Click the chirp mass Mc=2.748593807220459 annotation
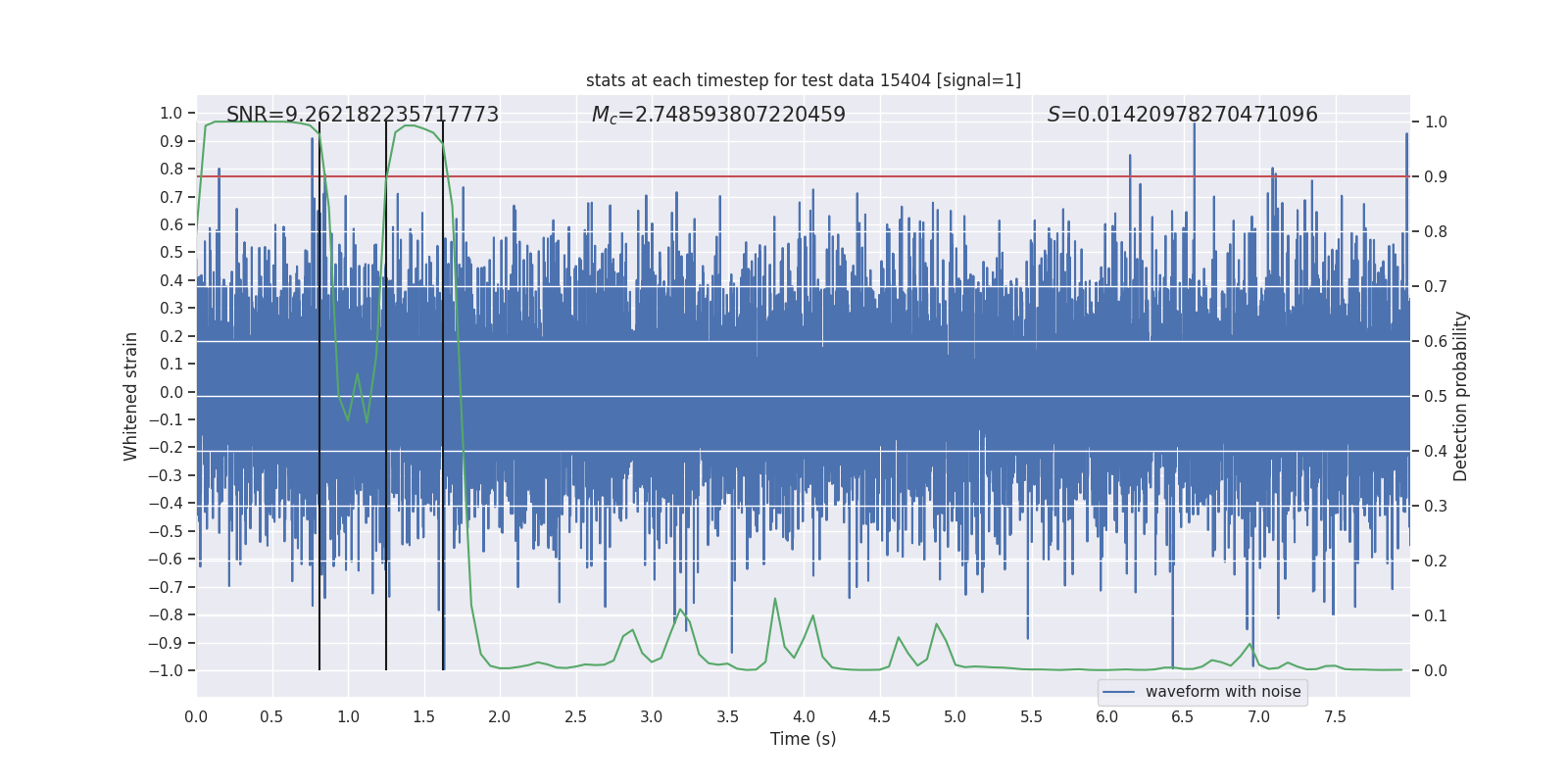This screenshot has width=1568, height=784. (718, 115)
